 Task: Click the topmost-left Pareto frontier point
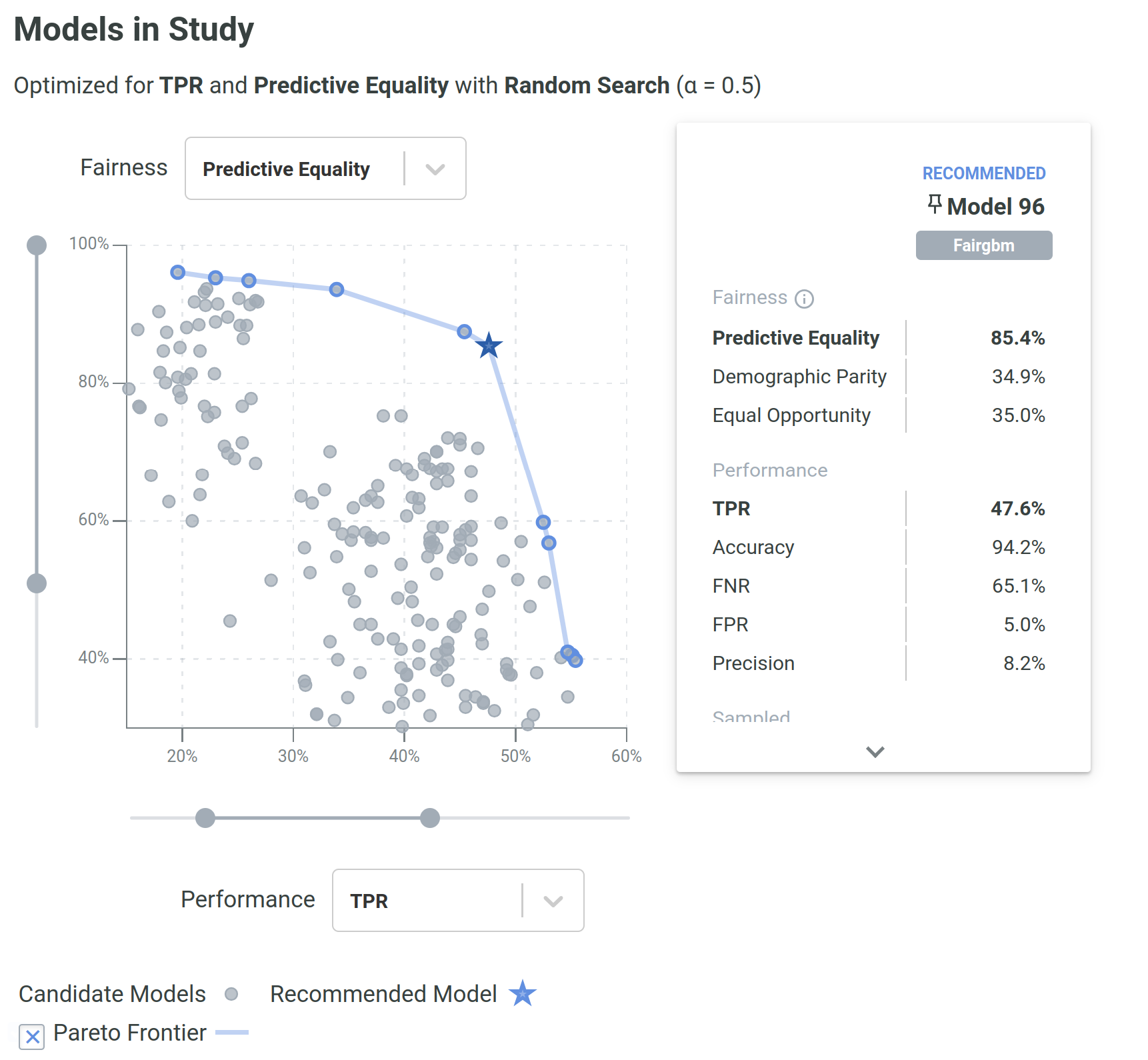pyautogui.click(x=177, y=272)
